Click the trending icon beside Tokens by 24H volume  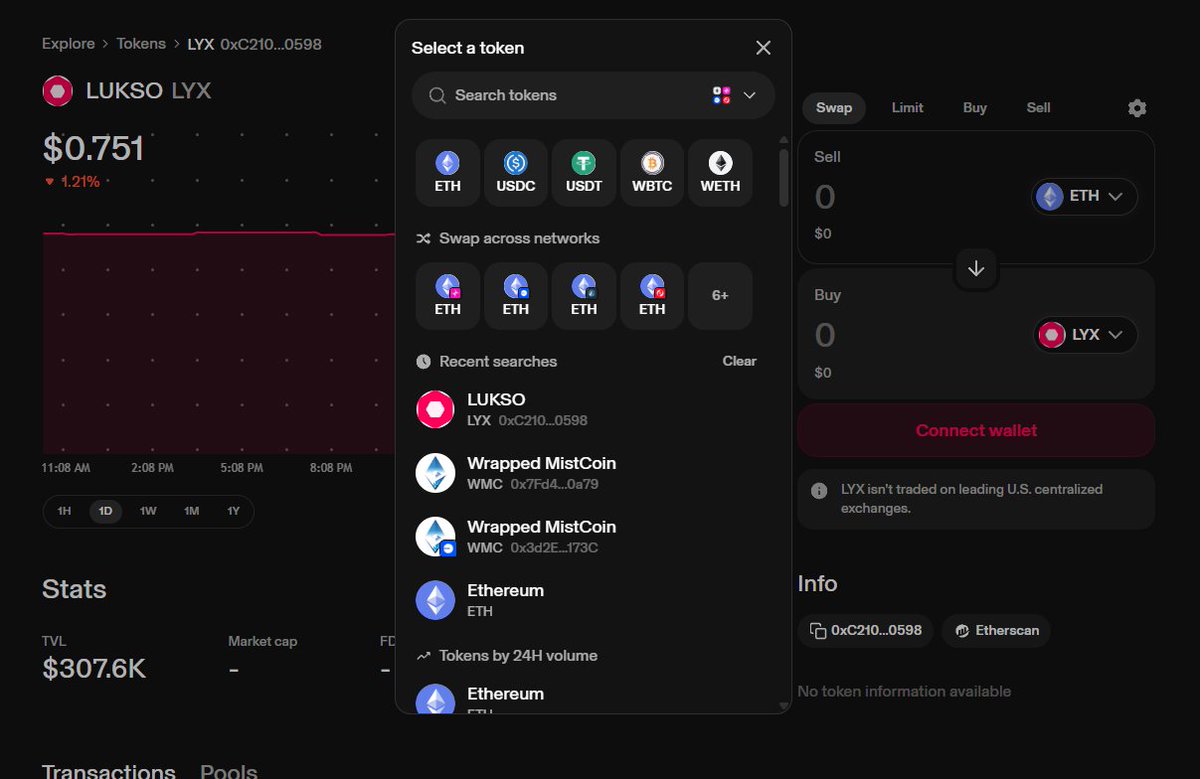(423, 656)
